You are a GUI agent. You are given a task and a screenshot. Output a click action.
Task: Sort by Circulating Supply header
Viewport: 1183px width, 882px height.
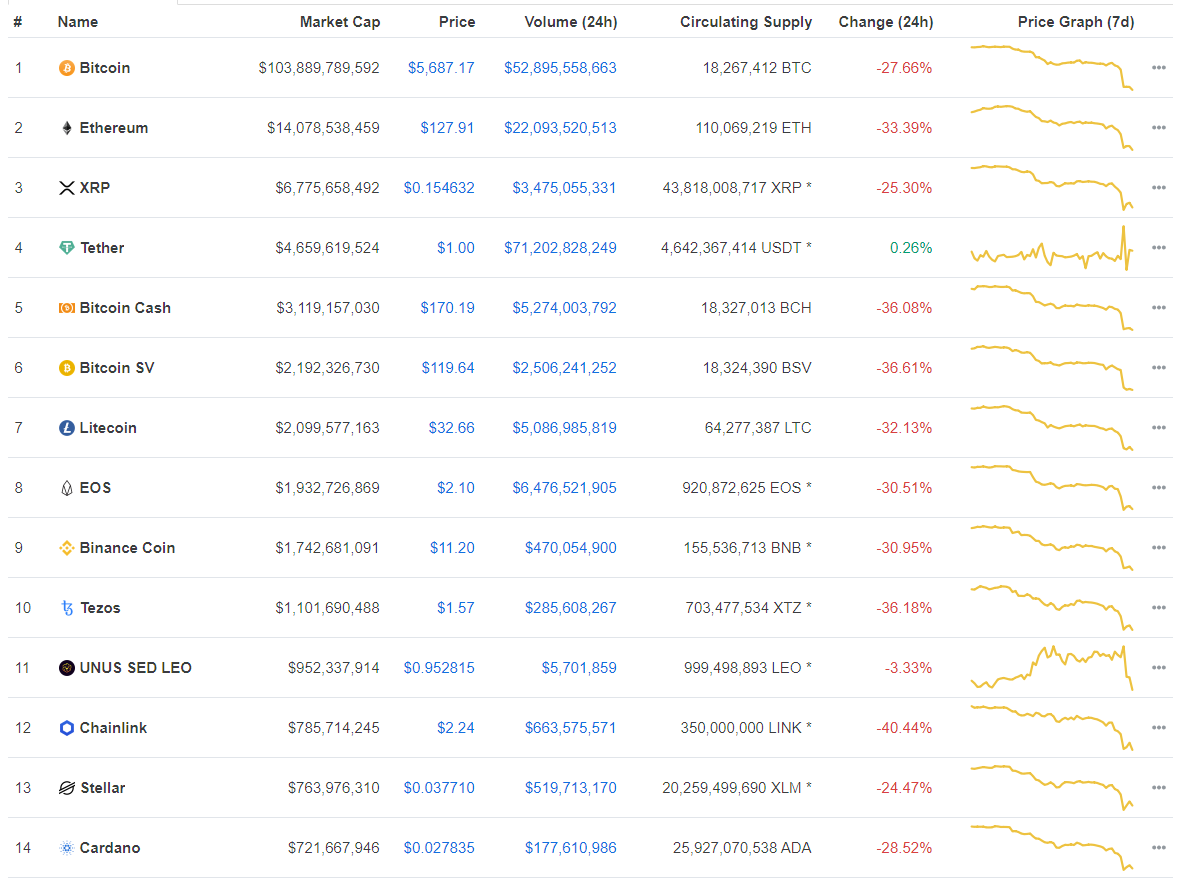click(745, 22)
